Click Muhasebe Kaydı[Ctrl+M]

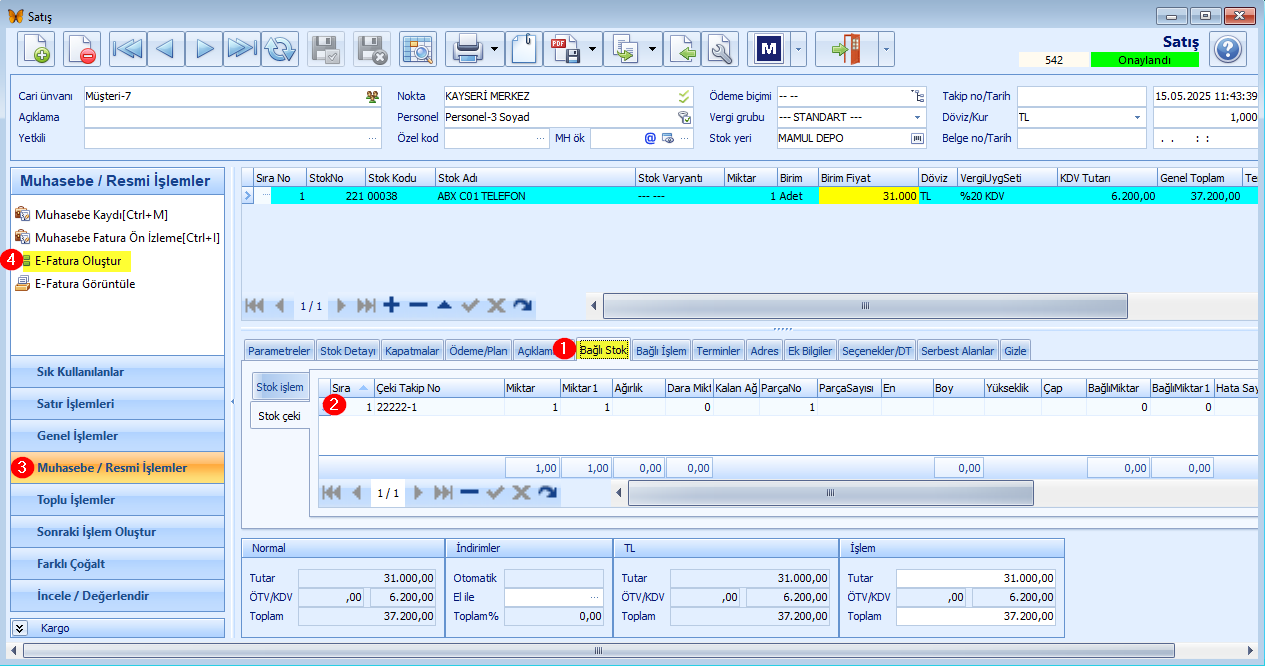pos(101,213)
